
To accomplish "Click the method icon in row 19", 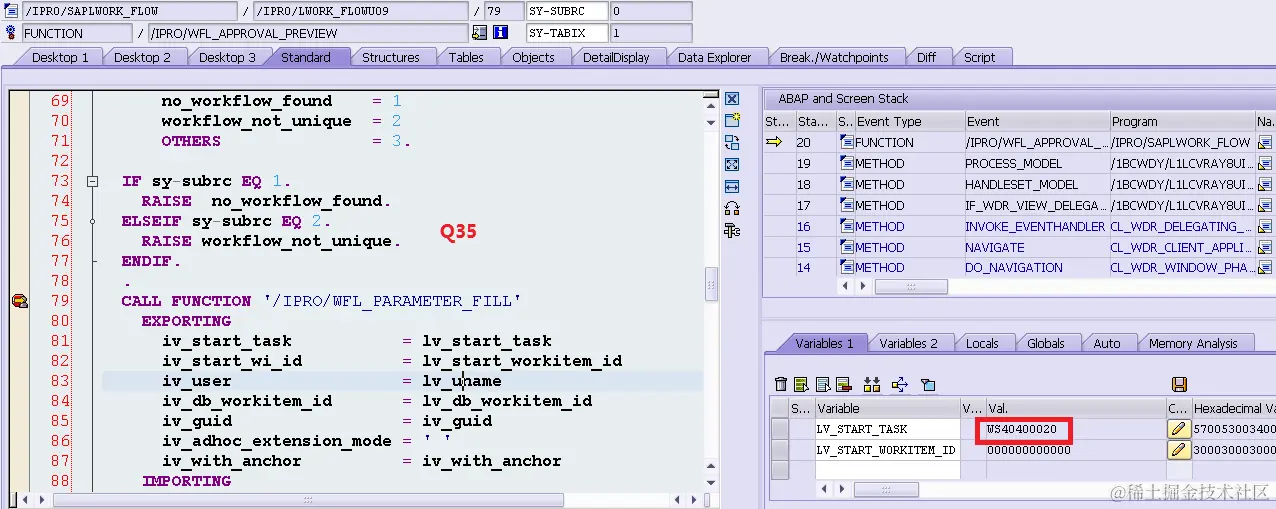I will pos(846,164).
